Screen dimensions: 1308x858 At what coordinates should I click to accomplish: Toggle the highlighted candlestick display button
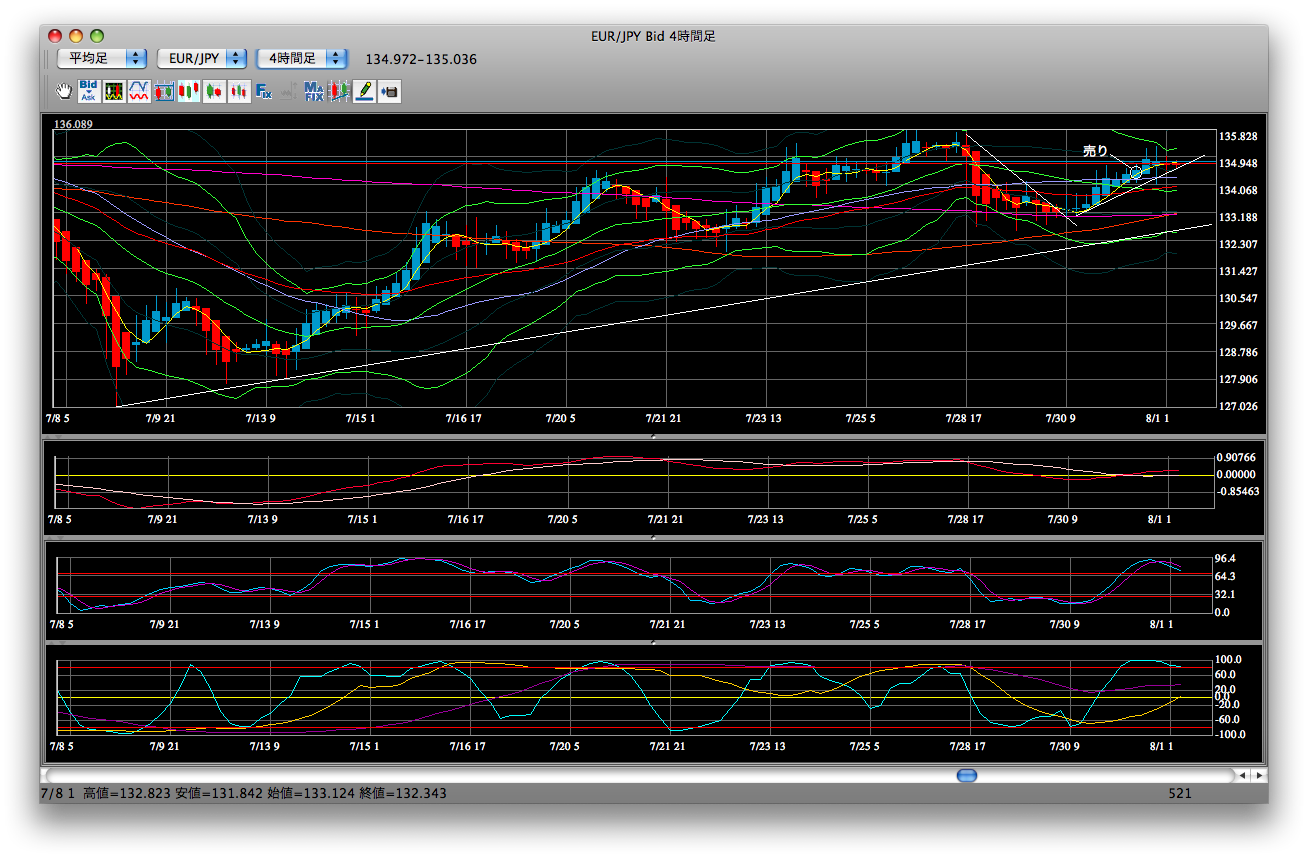pyautogui.click(x=189, y=91)
